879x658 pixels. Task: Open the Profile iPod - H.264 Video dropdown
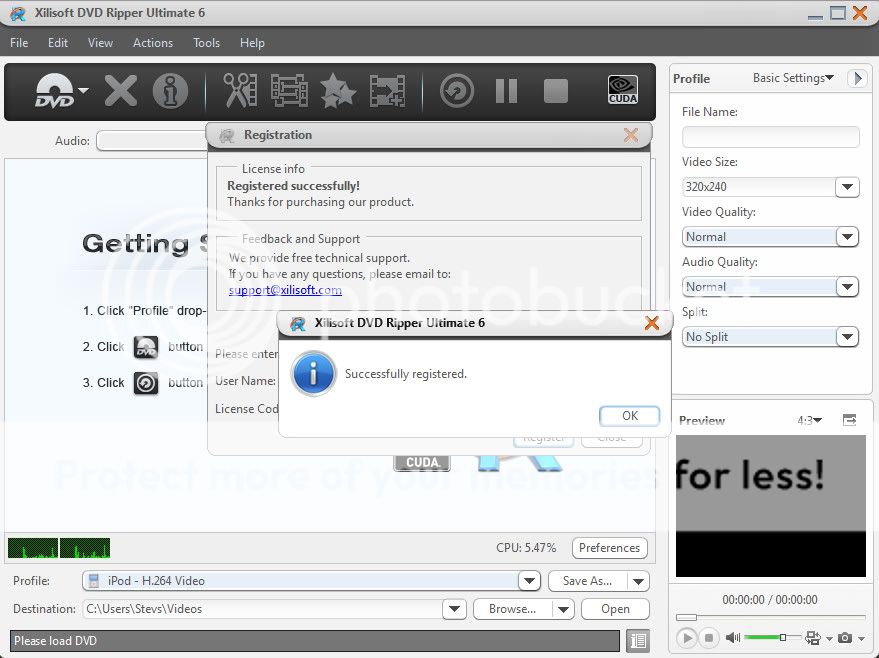coord(529,581)
